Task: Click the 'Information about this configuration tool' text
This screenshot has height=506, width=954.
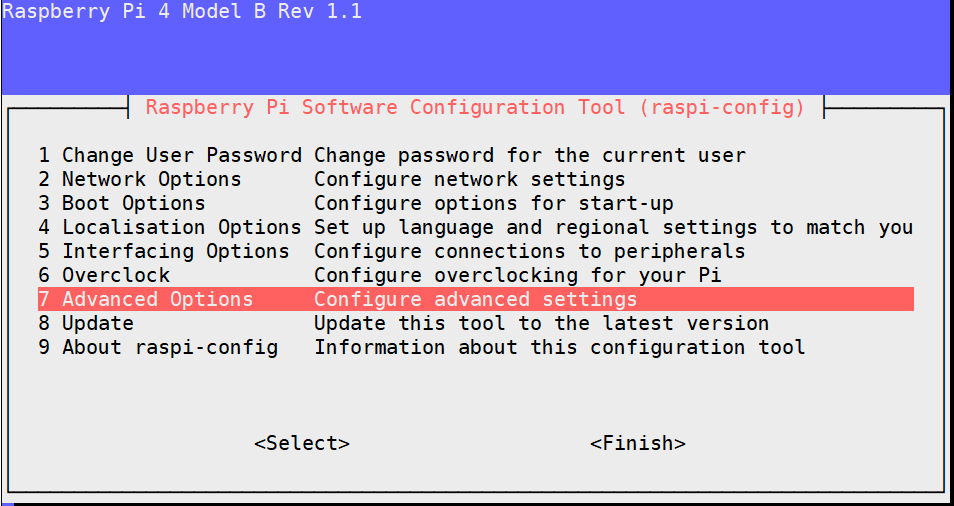Action: point(560,347)
